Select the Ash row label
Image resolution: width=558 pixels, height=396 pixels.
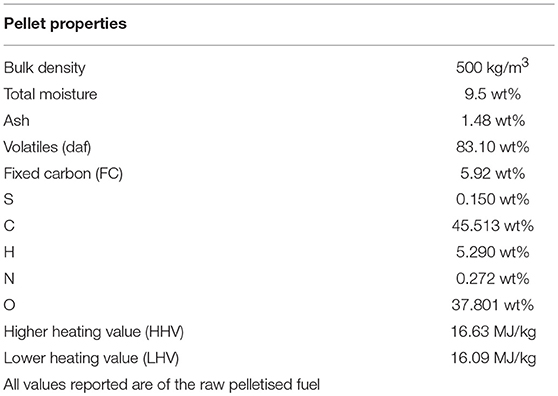16,121
